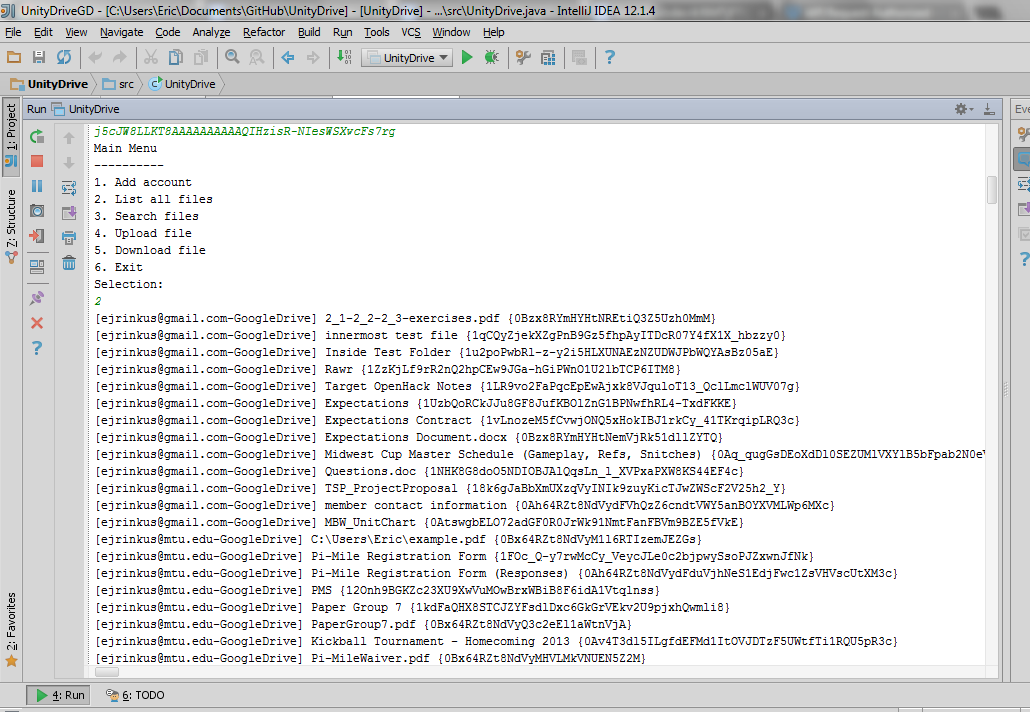Click the PaperGroup7.pdf output line
Image resolution: width=1032 pixels, height=712 pixels.
363,624
